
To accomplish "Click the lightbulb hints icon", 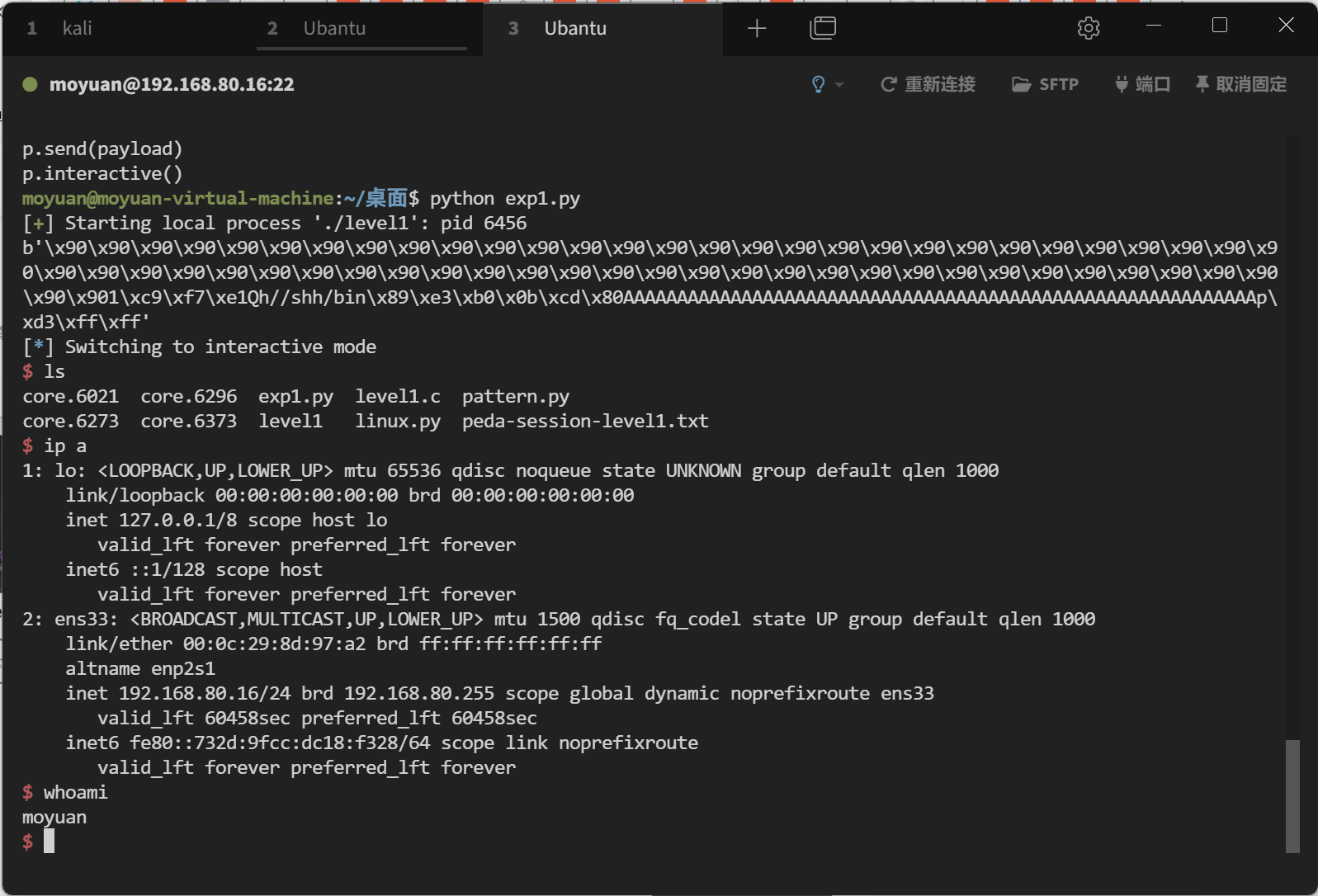I will point(818,84).
